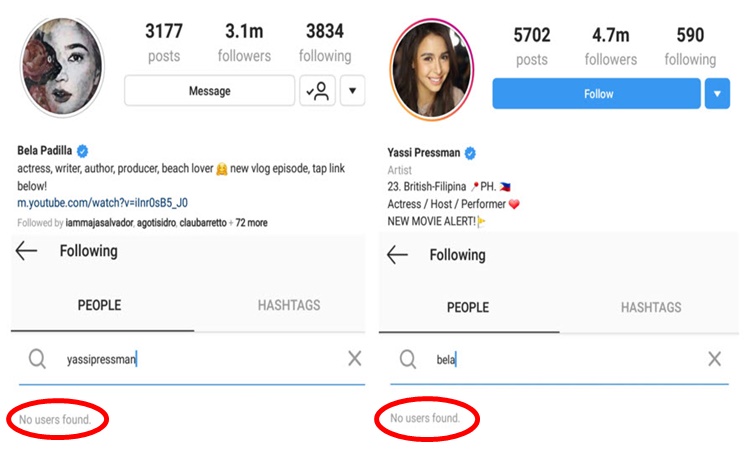Viewport: 750px width, 450px height.
Task: Click the back arrow beside right Following title
Action: coord(398,255)
